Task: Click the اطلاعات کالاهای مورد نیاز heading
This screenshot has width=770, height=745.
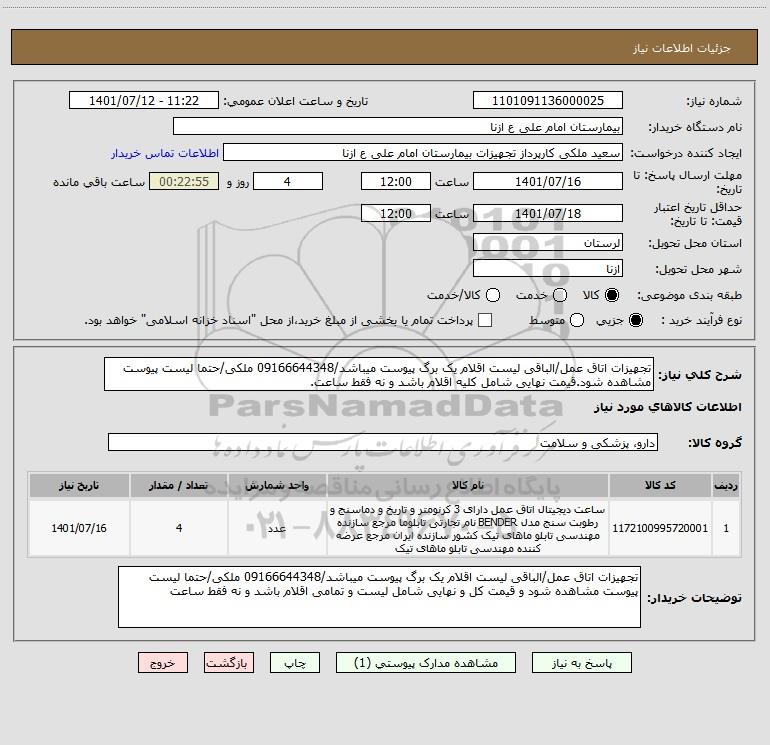Action: pyautogui.click(x=667, y=407)
